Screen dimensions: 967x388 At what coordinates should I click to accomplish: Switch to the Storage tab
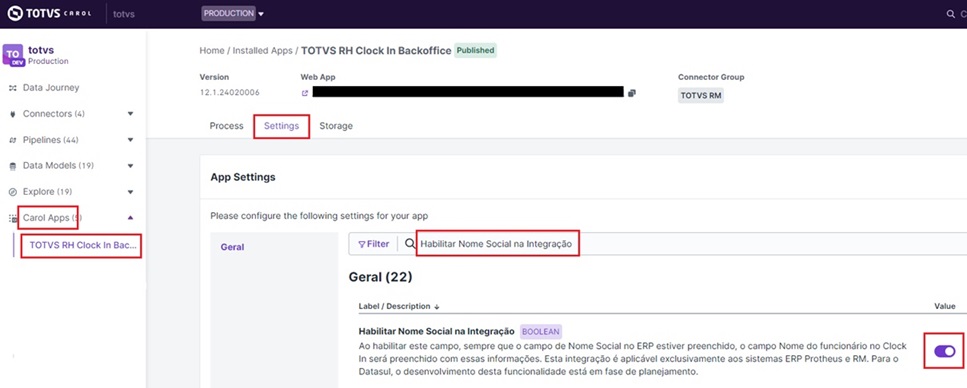[335, 126]
